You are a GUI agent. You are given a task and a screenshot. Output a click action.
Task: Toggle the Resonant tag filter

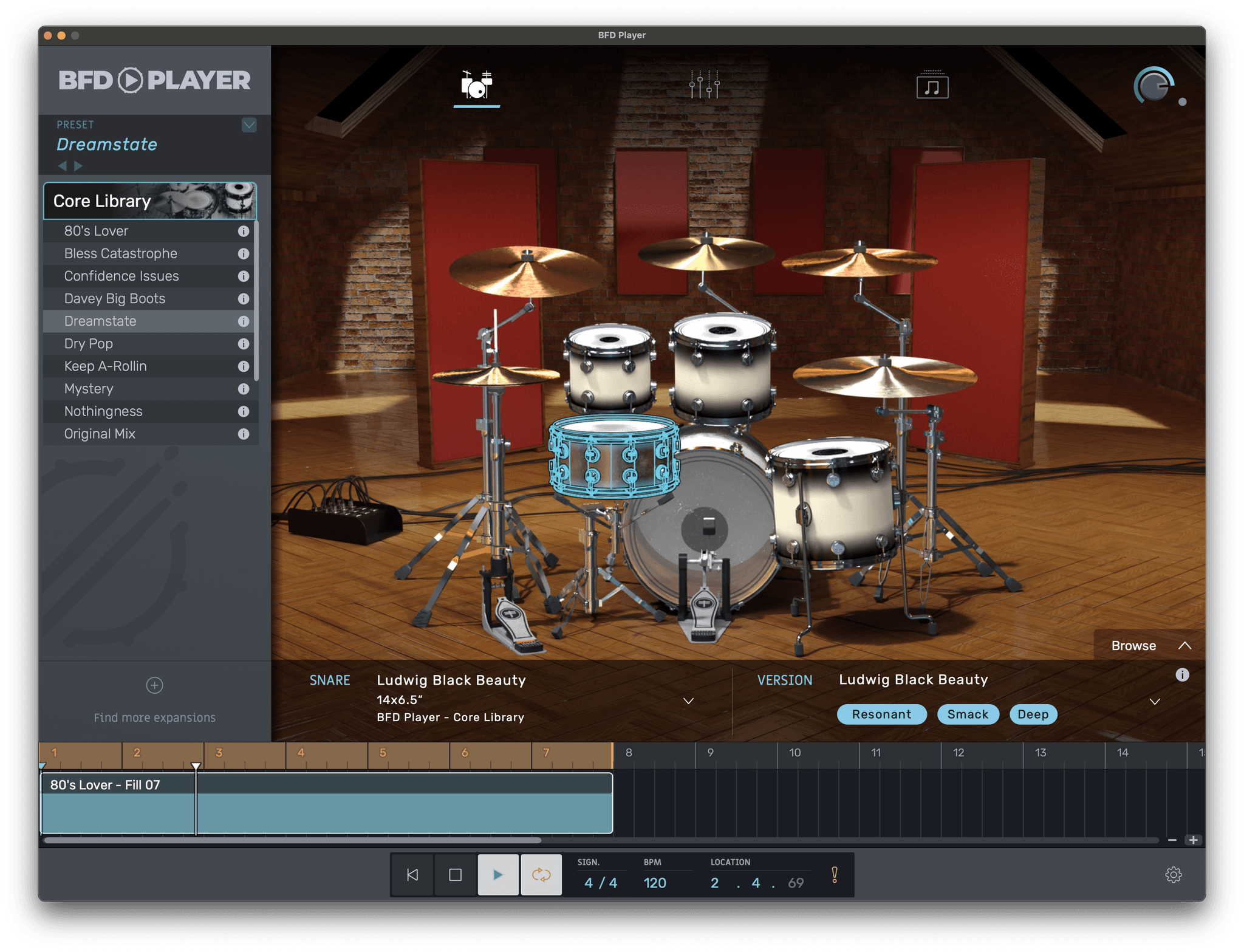(x=881, y=714)
